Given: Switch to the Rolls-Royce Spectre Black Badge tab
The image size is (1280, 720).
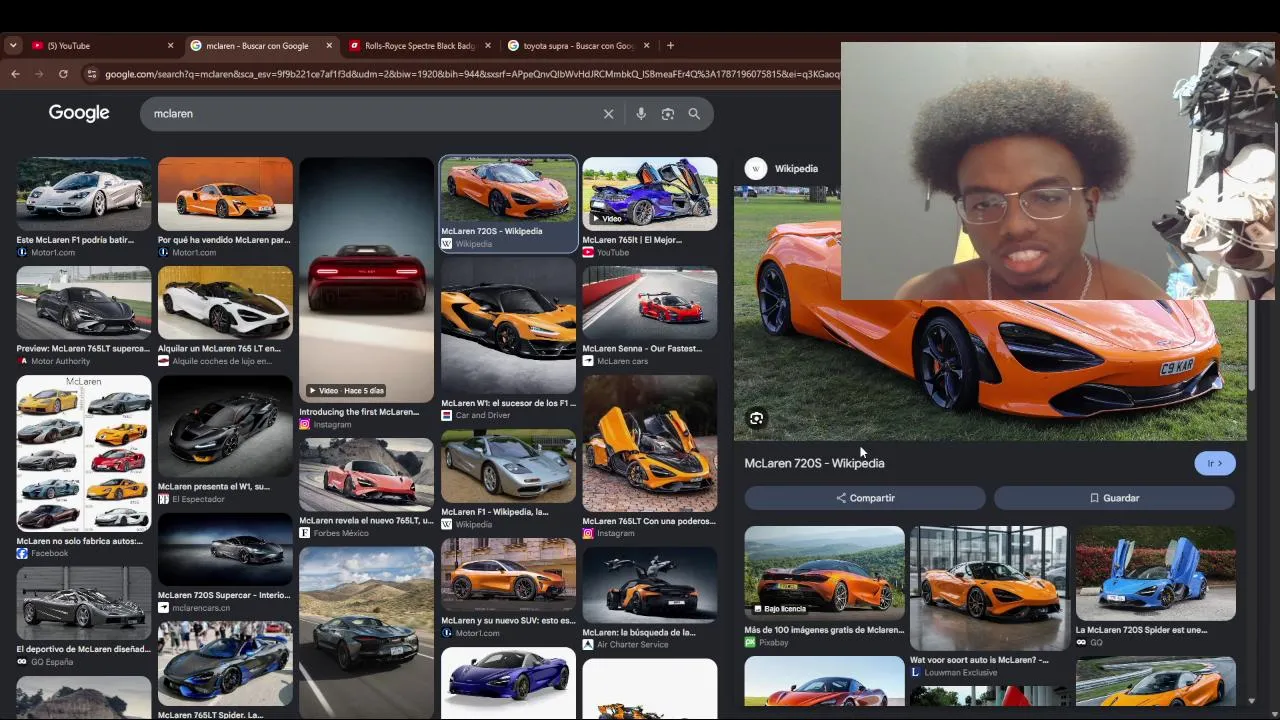Looking at the screenshot, I should [x=419, y=45].
